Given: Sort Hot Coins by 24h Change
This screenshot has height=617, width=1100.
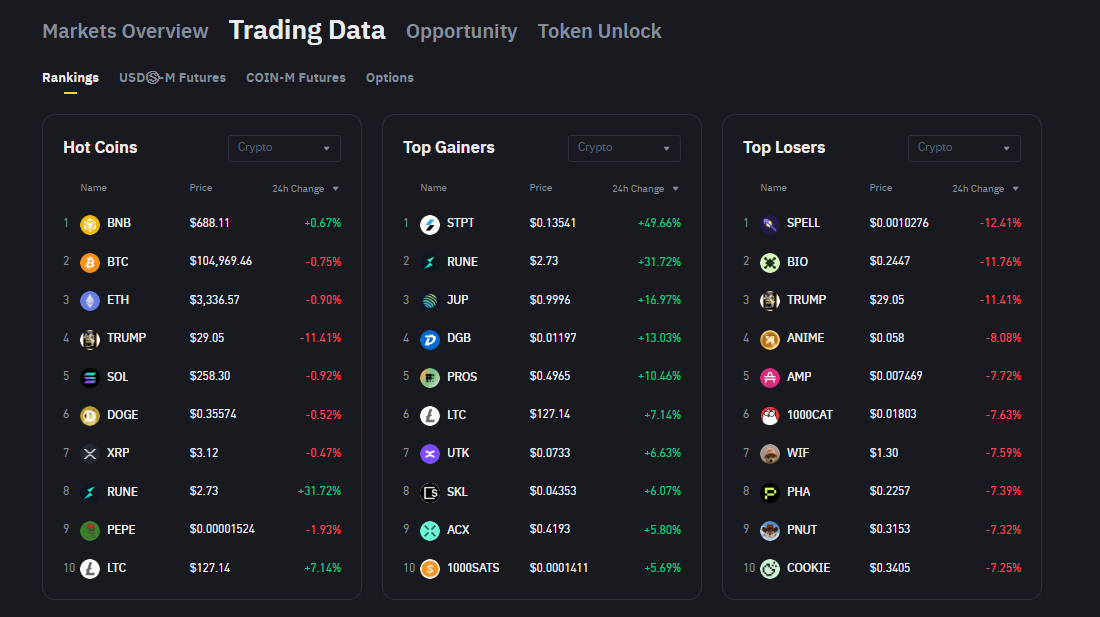Looking at the screenshot, I should pyautogui.click(x=305, y=189).
